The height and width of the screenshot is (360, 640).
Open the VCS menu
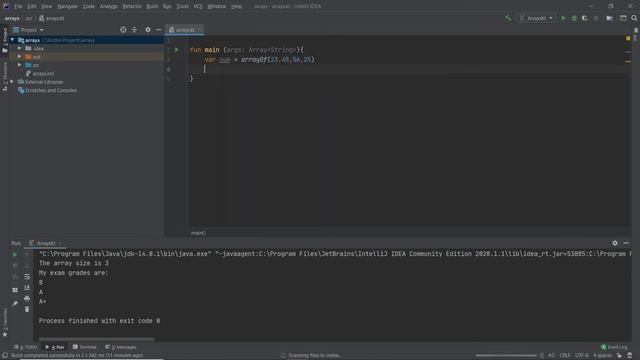[198, 6]
